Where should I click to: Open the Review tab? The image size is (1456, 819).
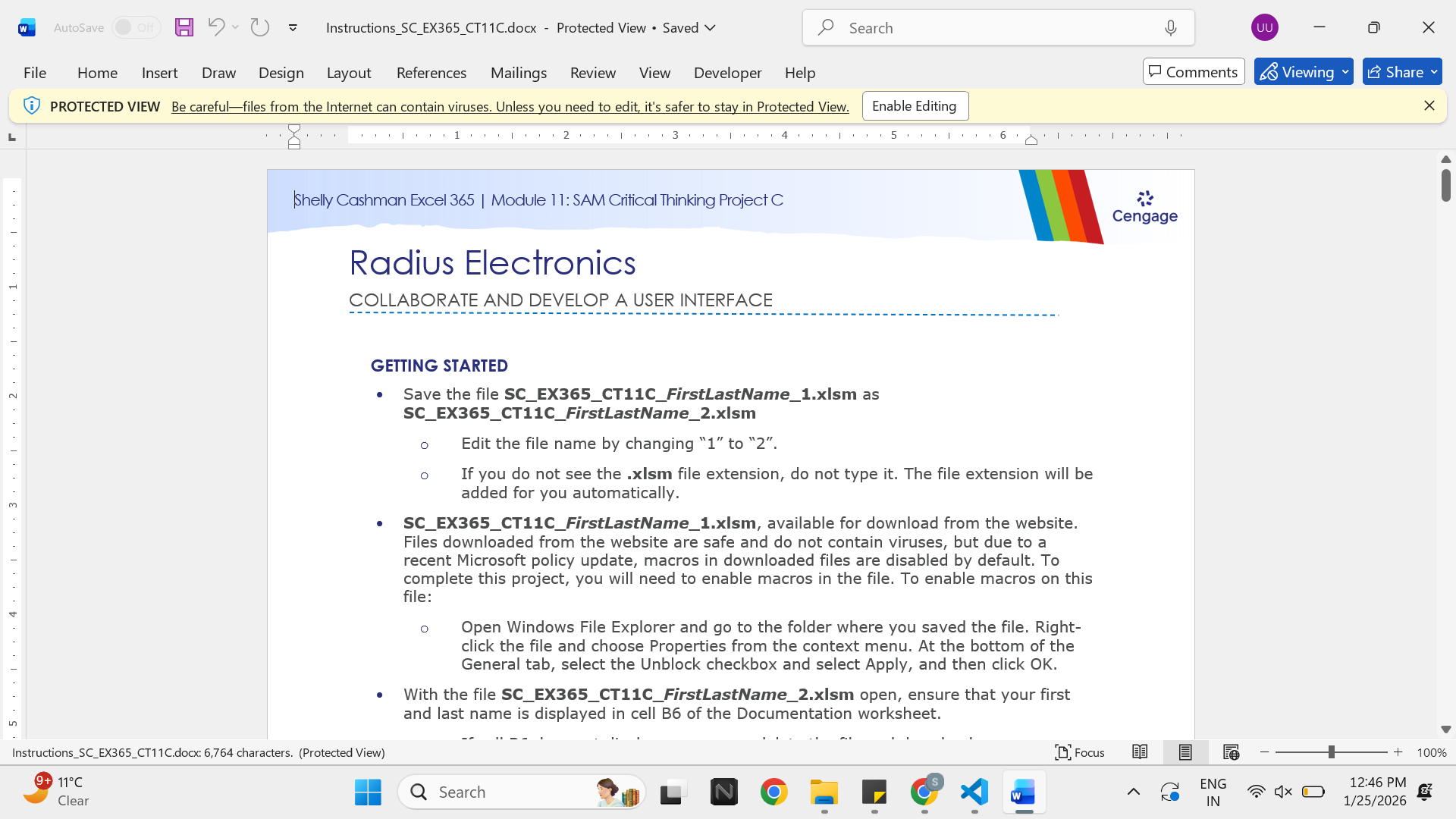coord(592,73)
